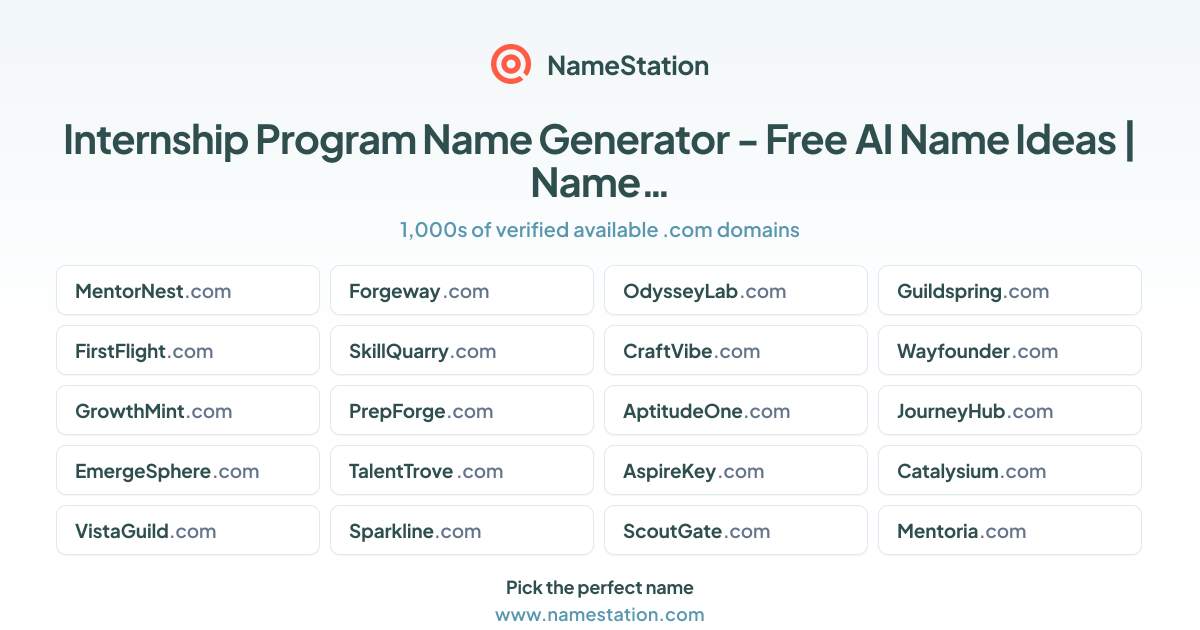Select the Forgeway.com domain card
Screen dimensions: 1200x630
[462, 291]
